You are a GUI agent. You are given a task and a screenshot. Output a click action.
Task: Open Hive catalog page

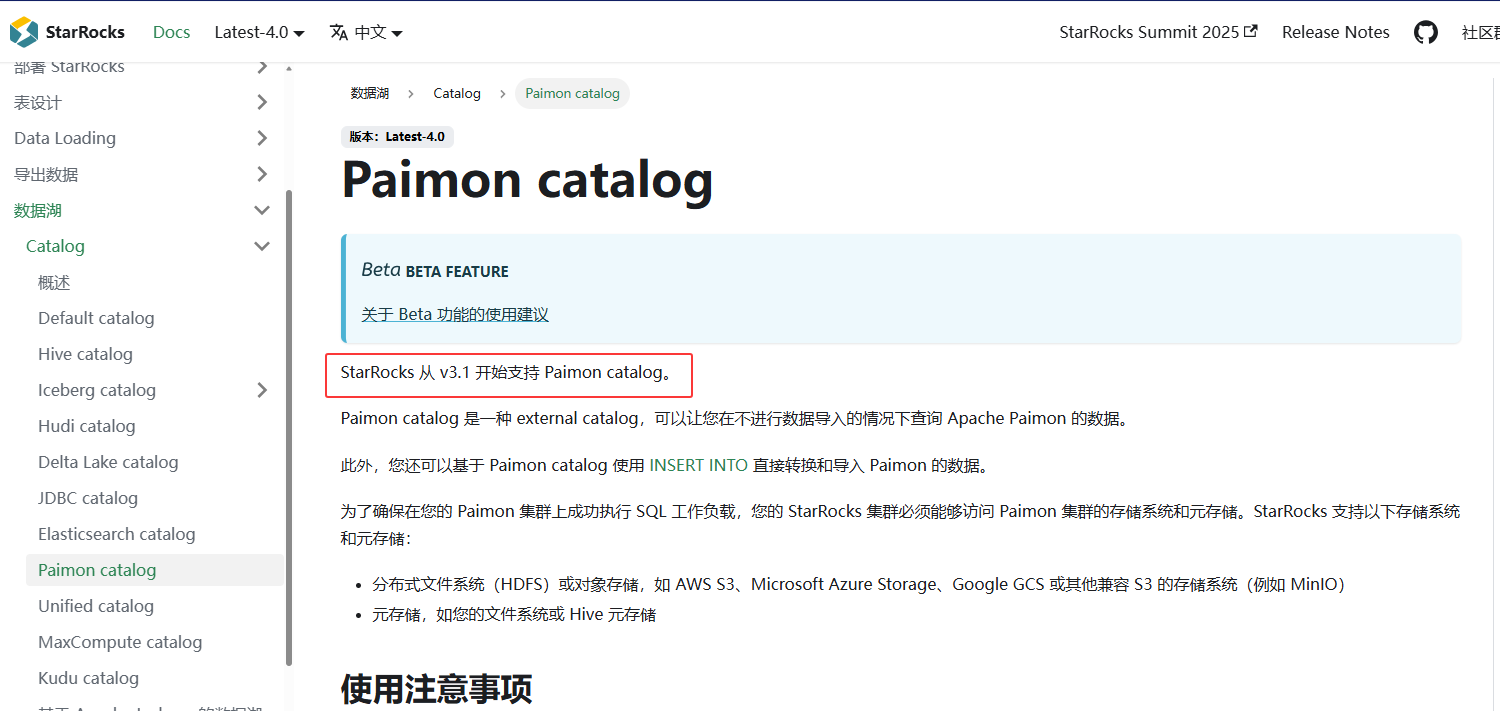tap(85, 354)
